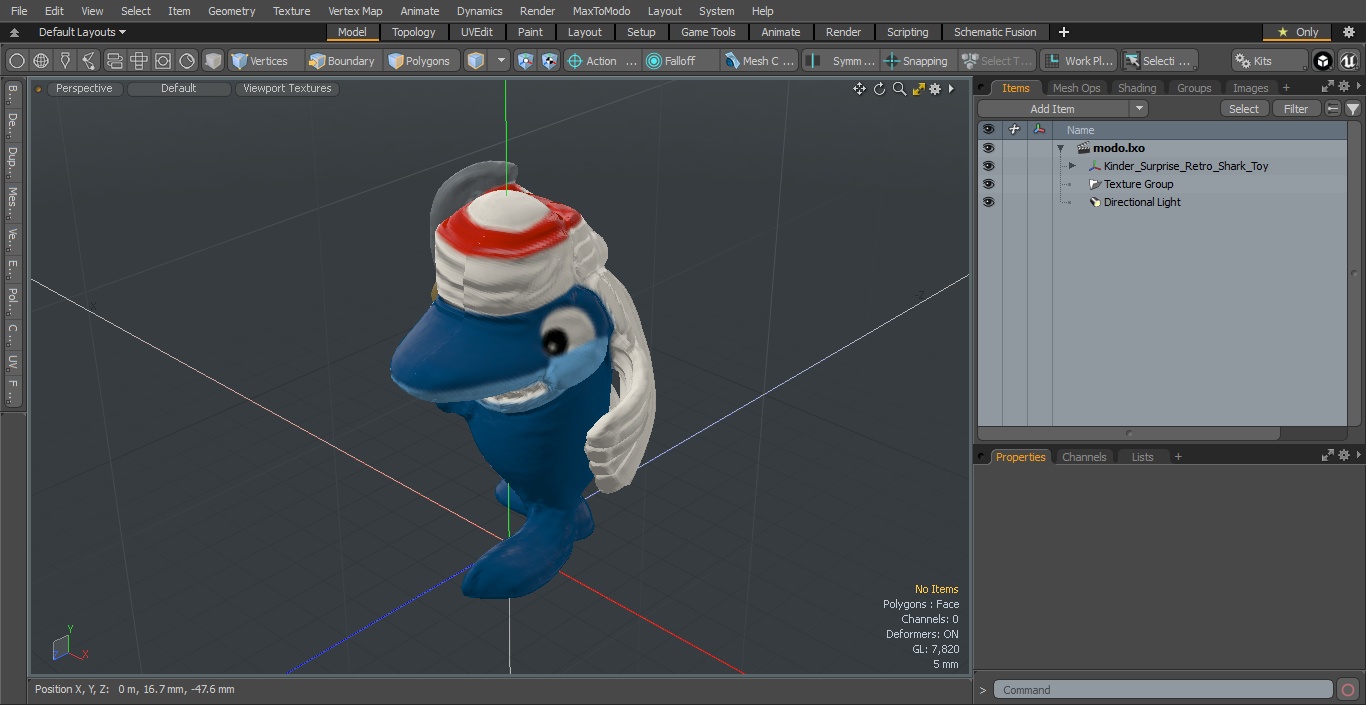Switch to the UVEdit layout tab
Image resolution: width=1366 pixels, height=705 pixels.
(x=477, y=32)
